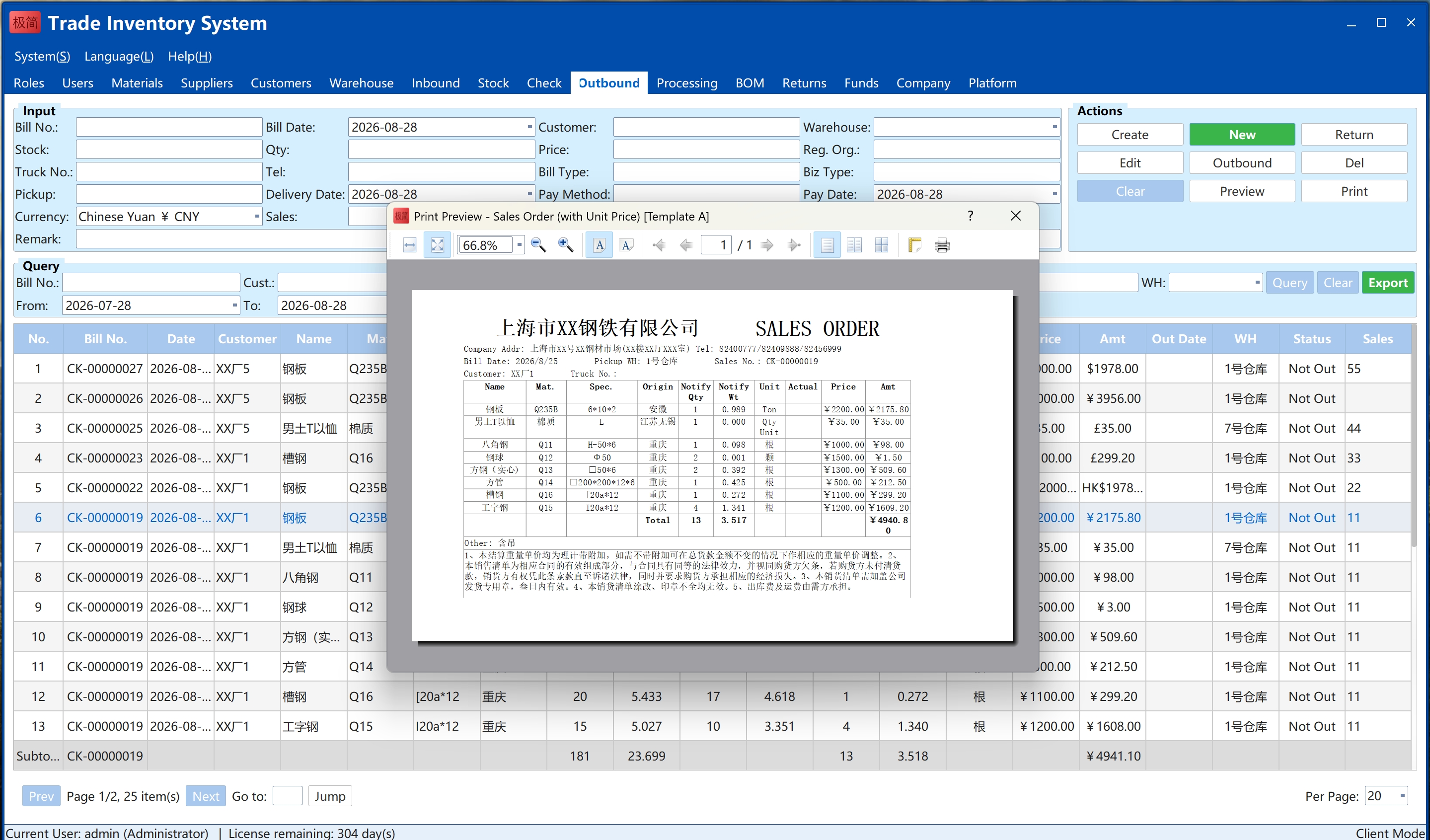Image resolution: width=1430 pixels, height=840 pixels.
Task: Click the Amt column header
Action: (x=1112, y=339)
